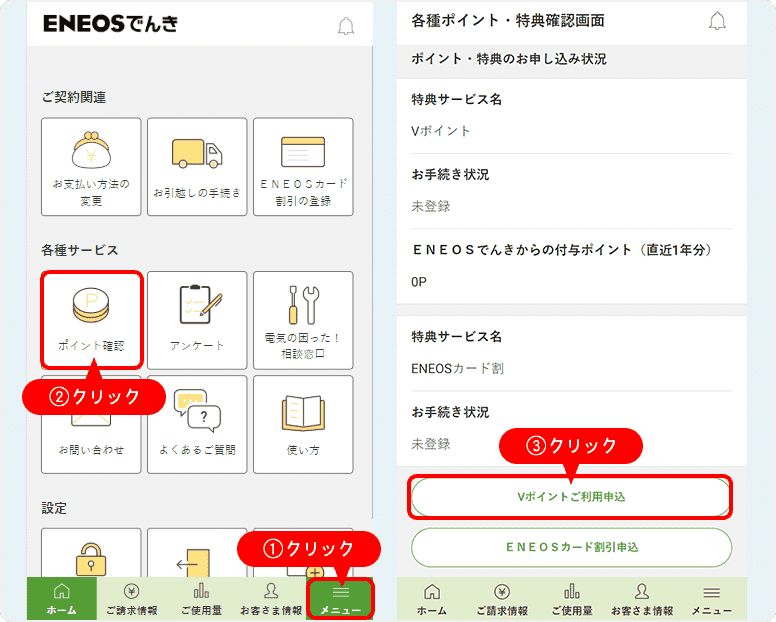
Task: Click the Vポイントご利用申込 button
Action: [571, 497]
